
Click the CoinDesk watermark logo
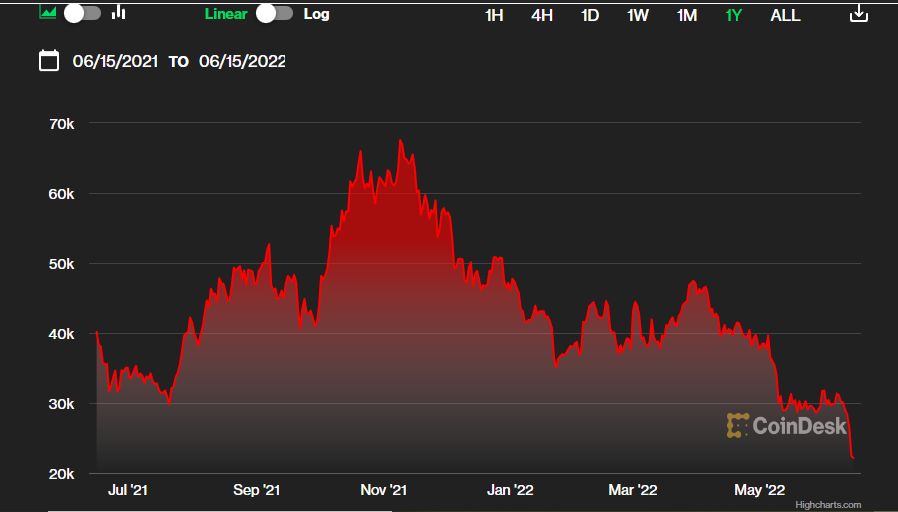coord(786,426)
